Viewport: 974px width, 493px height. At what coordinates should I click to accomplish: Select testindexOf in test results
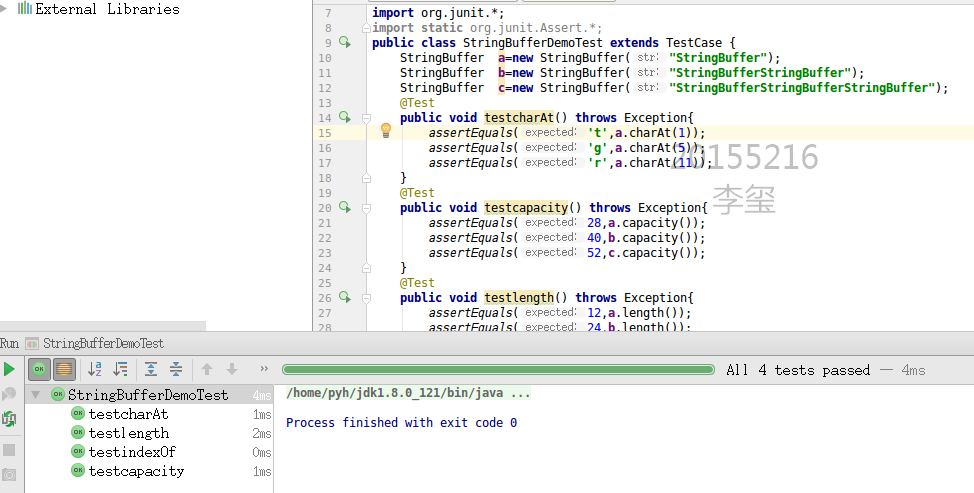(x=132, y=452)
